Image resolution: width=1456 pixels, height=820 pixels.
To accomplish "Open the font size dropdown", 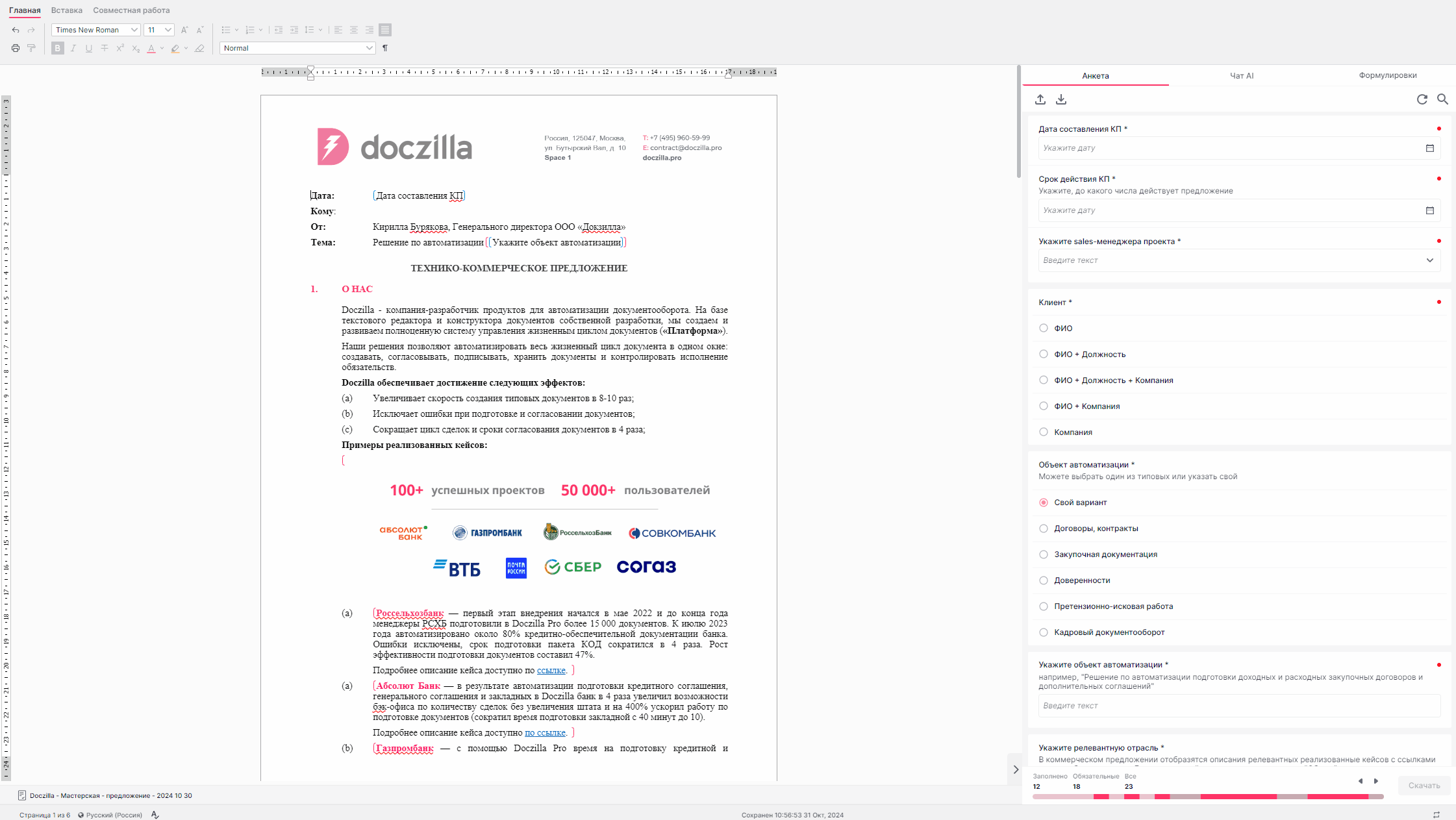I will tap(159, 30).
